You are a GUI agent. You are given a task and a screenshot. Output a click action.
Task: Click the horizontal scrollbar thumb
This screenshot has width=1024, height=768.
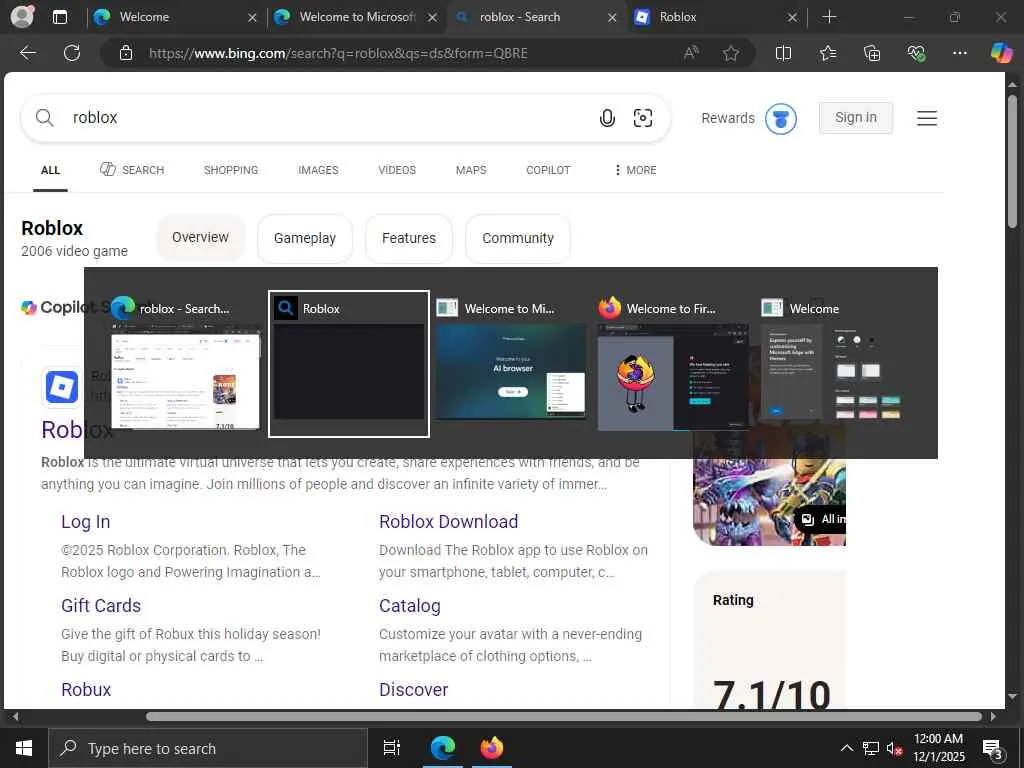pos(564,716)
